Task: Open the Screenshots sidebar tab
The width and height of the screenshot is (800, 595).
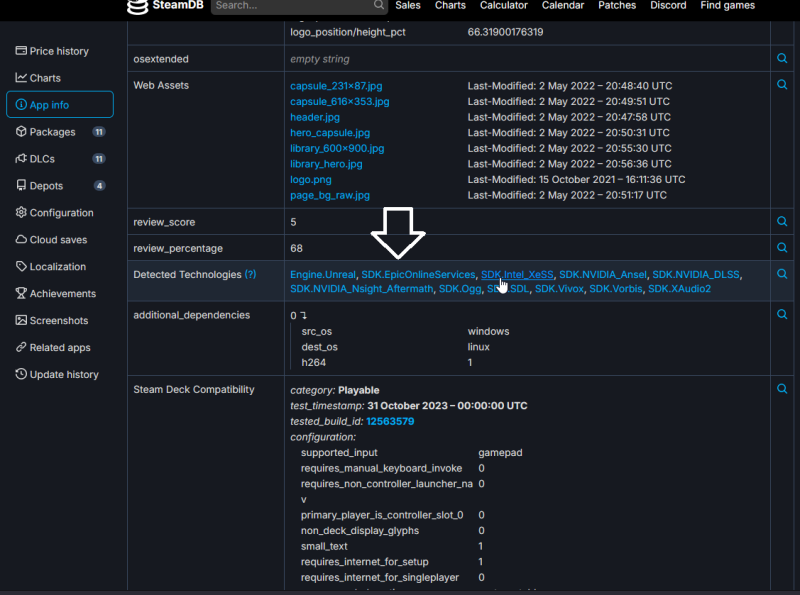Action: click(60, 320)
